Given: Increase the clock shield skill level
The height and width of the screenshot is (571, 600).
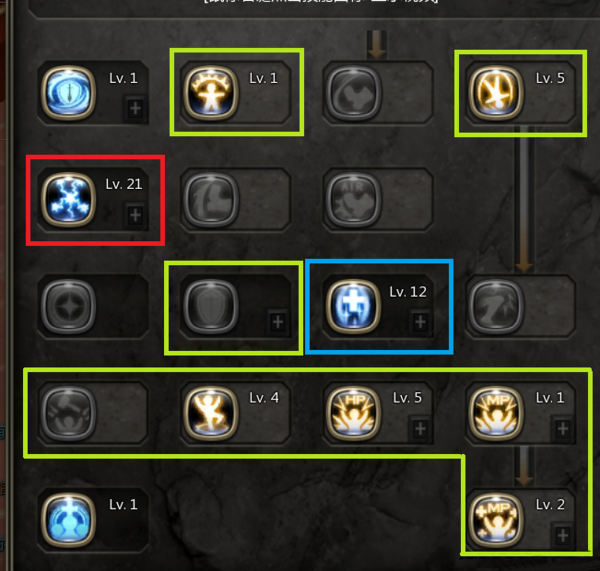Looking at the screenshot, I should tap(135, 108).
